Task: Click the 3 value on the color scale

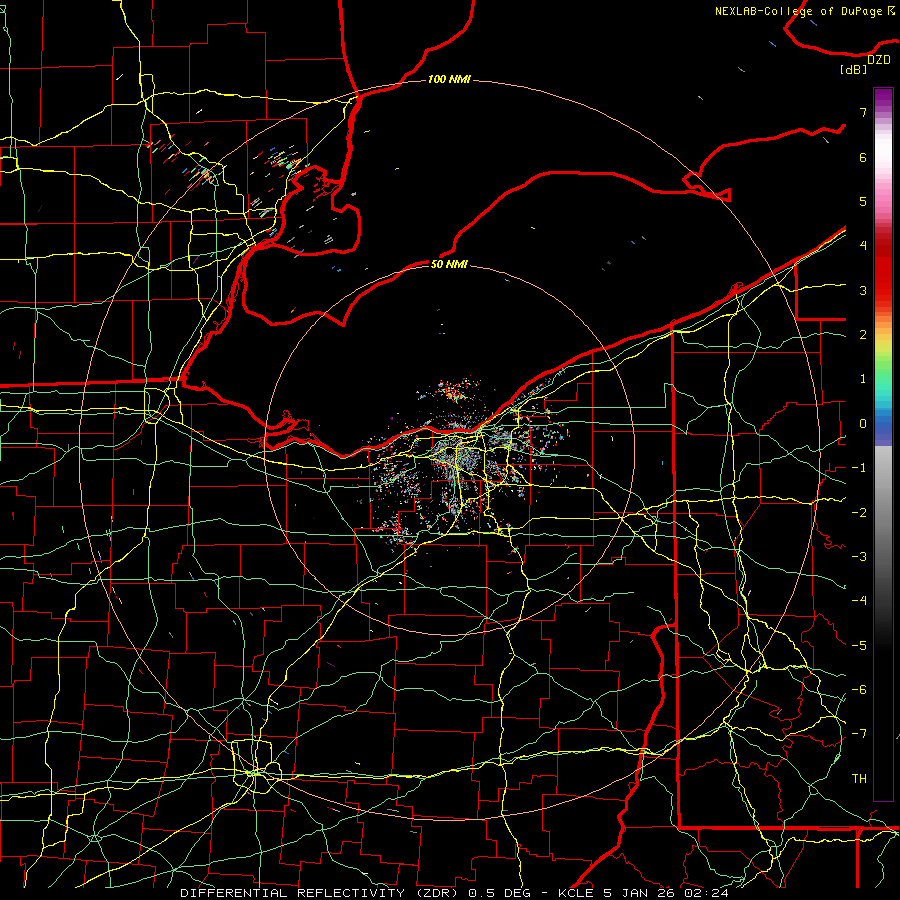Action: click(863, 290)
